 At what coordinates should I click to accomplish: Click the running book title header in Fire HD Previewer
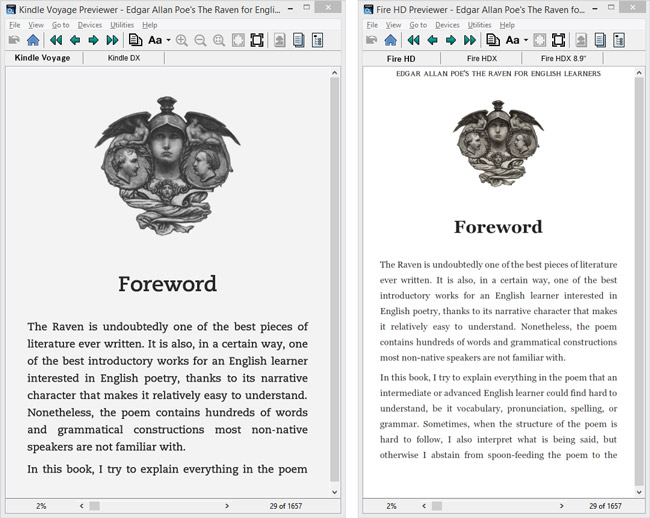498,74
